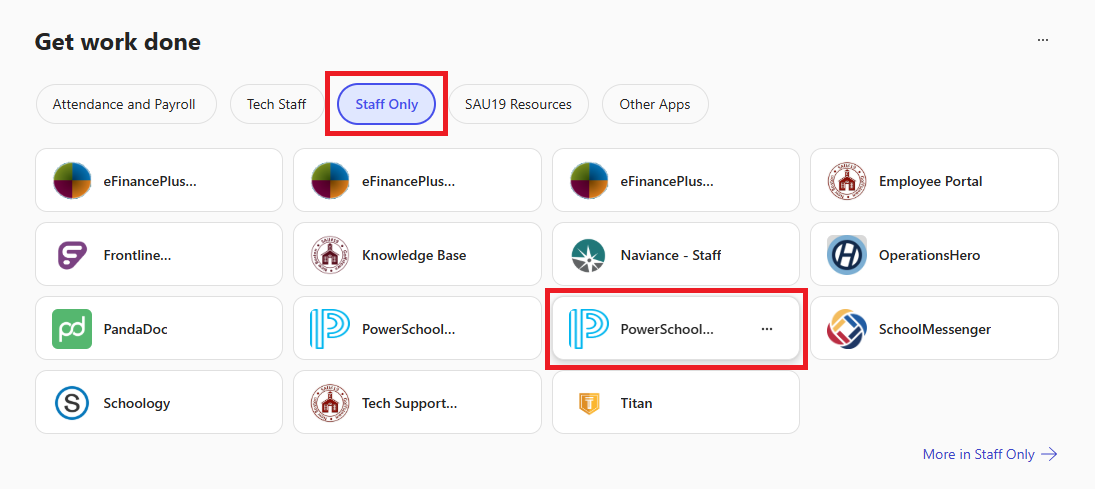The height and width of the screenshot is (489, 1095).
Task: Click the Naviance compass star icon
Action: click(x=589, y=255)
